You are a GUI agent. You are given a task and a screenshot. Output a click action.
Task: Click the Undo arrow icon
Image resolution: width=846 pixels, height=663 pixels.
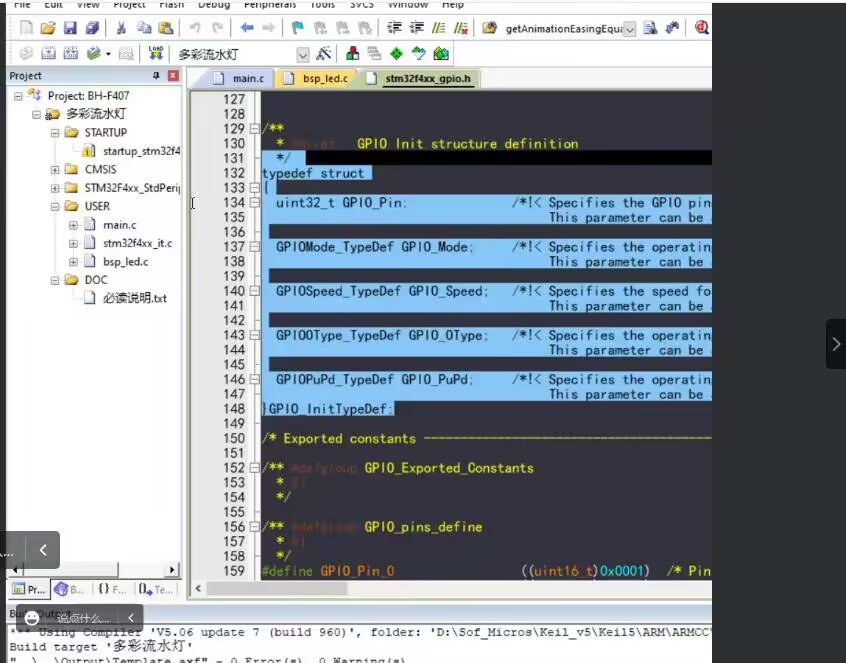(195, 28)
